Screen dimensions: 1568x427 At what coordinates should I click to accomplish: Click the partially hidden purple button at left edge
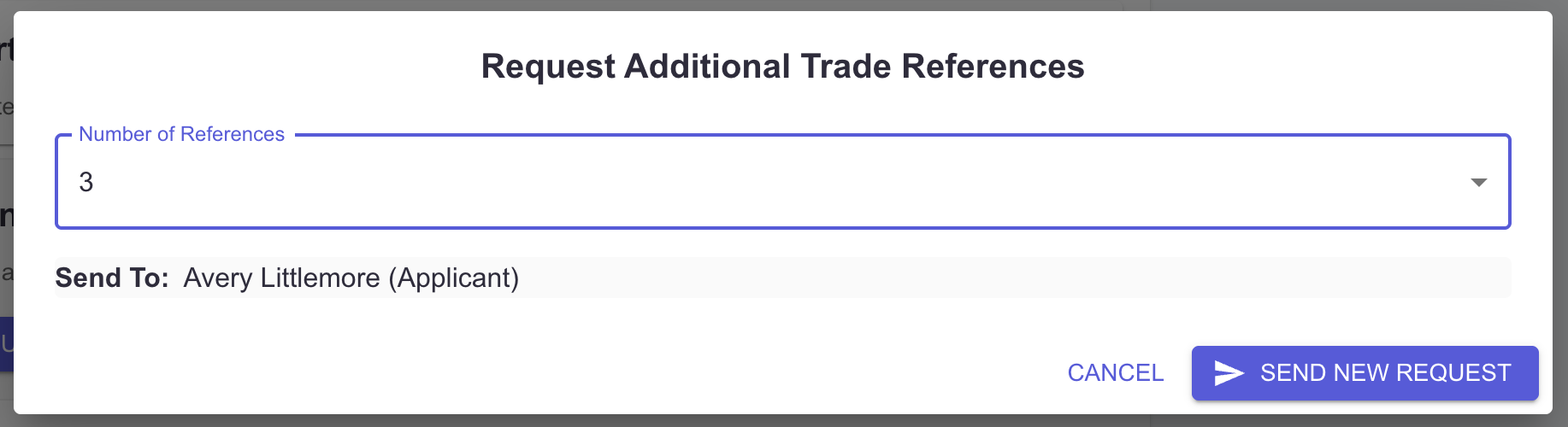click(x=6, y=344)
